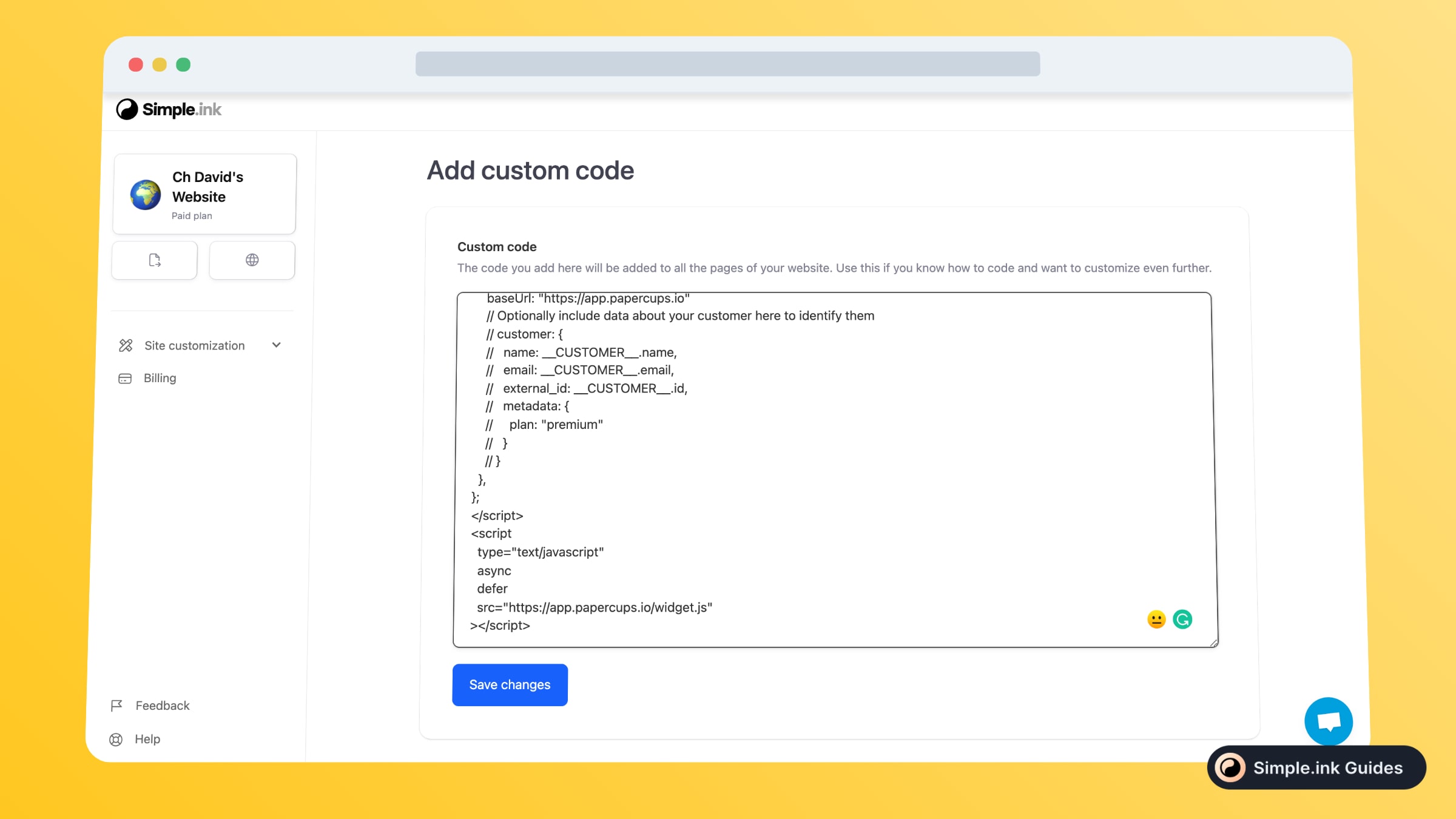Click the browser address bar
1456x819 pixels.
click(727, 64)
